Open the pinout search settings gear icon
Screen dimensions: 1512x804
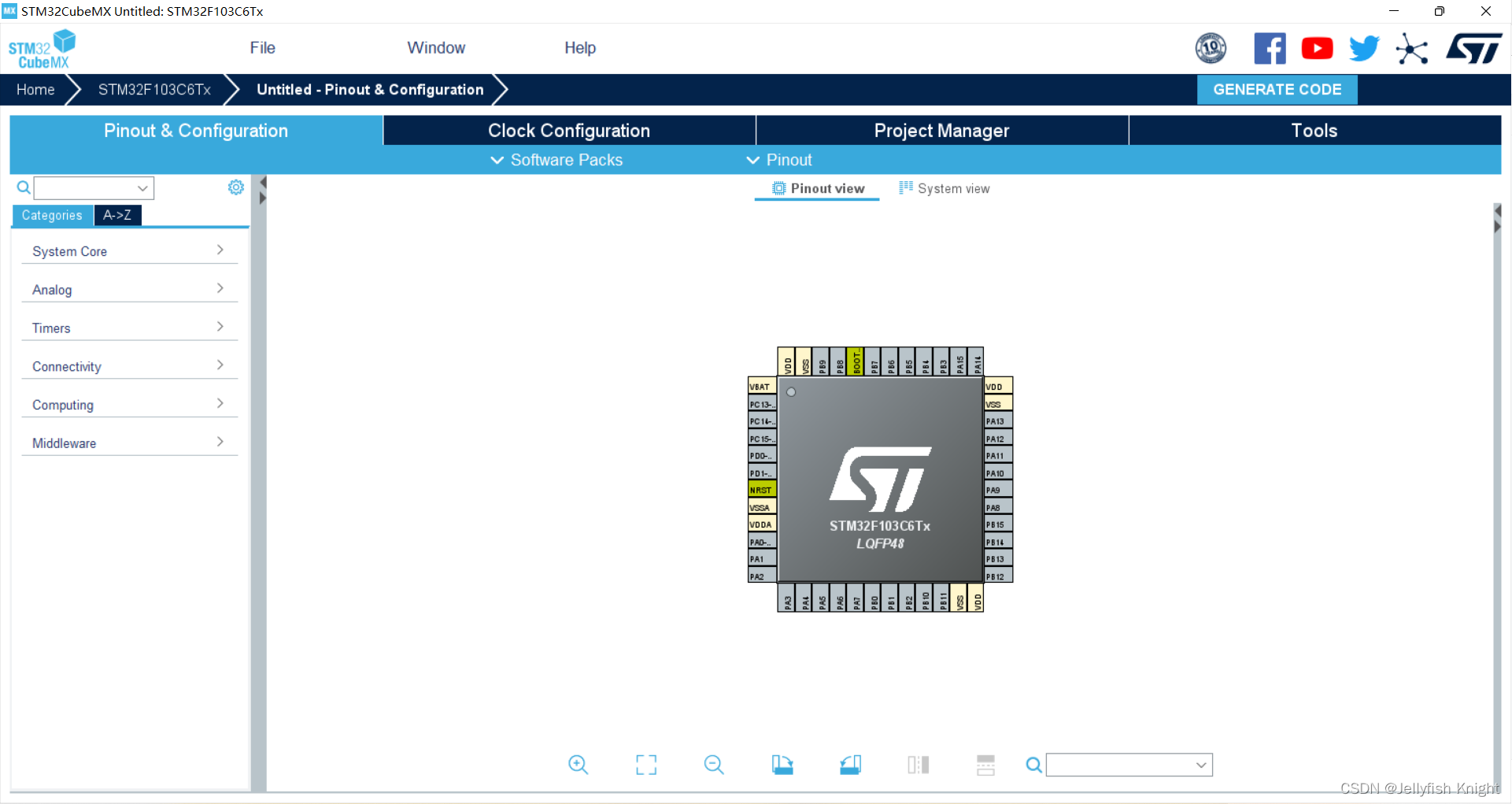point(235,187)
